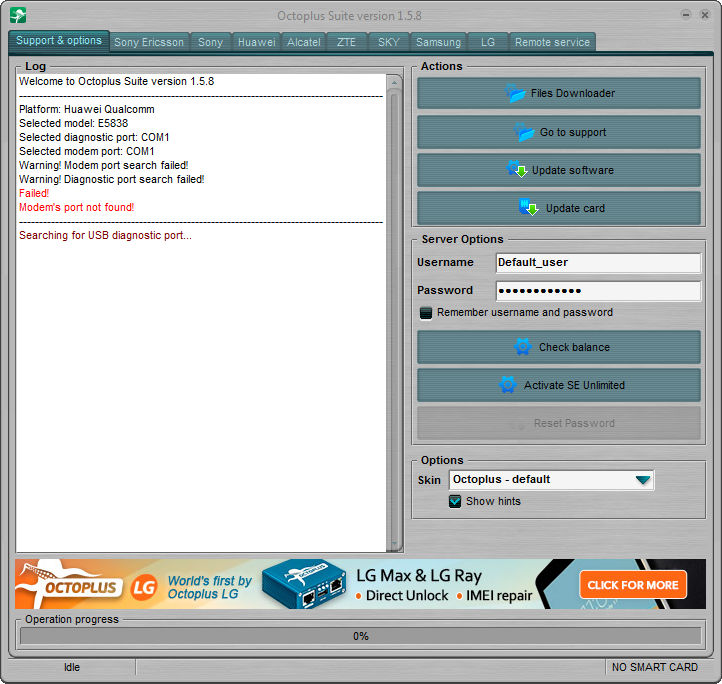Switch to the Sony tab
Image resolution: width=722 pixels, height=684 pixels.
coord(210,42)
